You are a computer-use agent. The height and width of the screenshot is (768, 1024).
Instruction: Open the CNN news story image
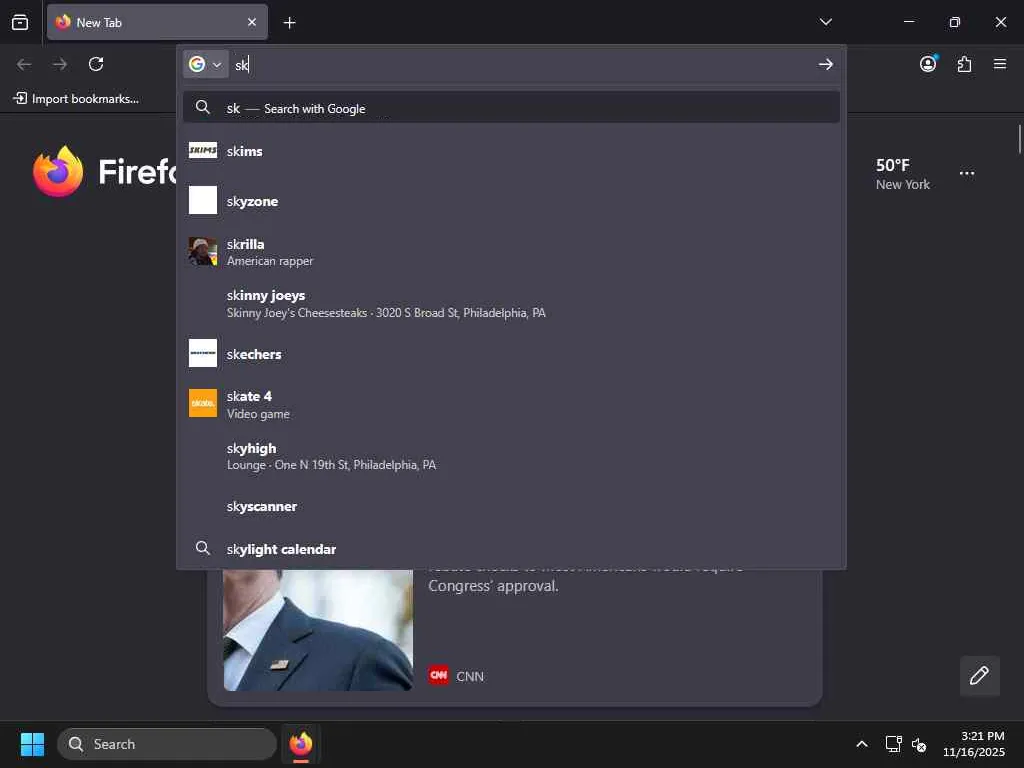[318, 630]
